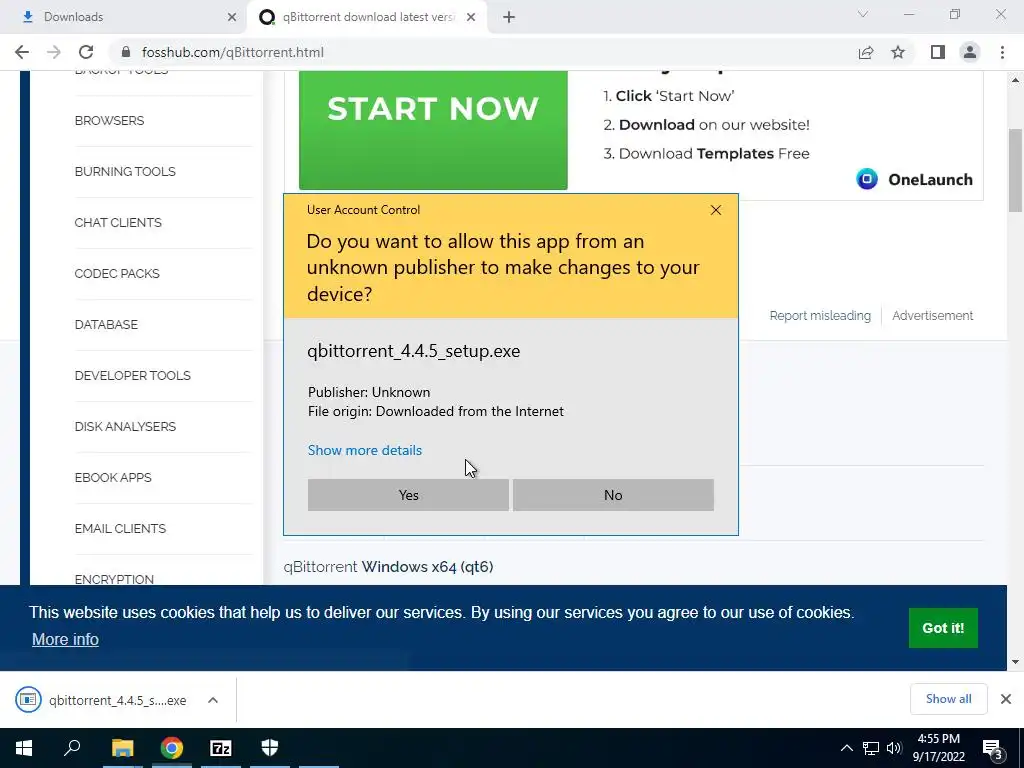This screenshot has width=1024, height=768.
Task: Open Show more details link
Action: pyautogui.click(x=364, y=450)
